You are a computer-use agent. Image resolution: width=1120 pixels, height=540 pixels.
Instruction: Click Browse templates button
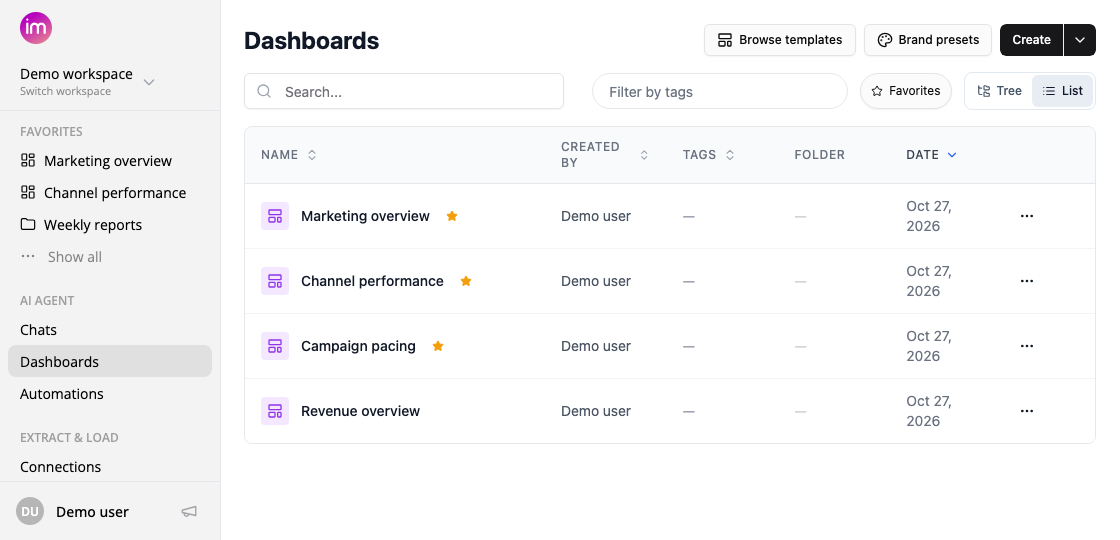pyautogui.click(x=780, y=40)
